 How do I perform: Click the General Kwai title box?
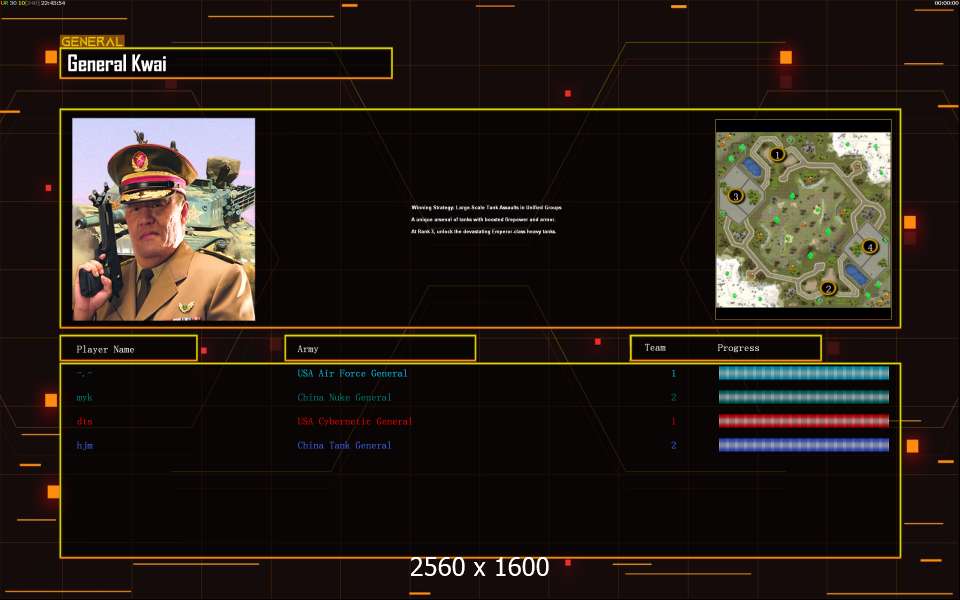[226, 63]
